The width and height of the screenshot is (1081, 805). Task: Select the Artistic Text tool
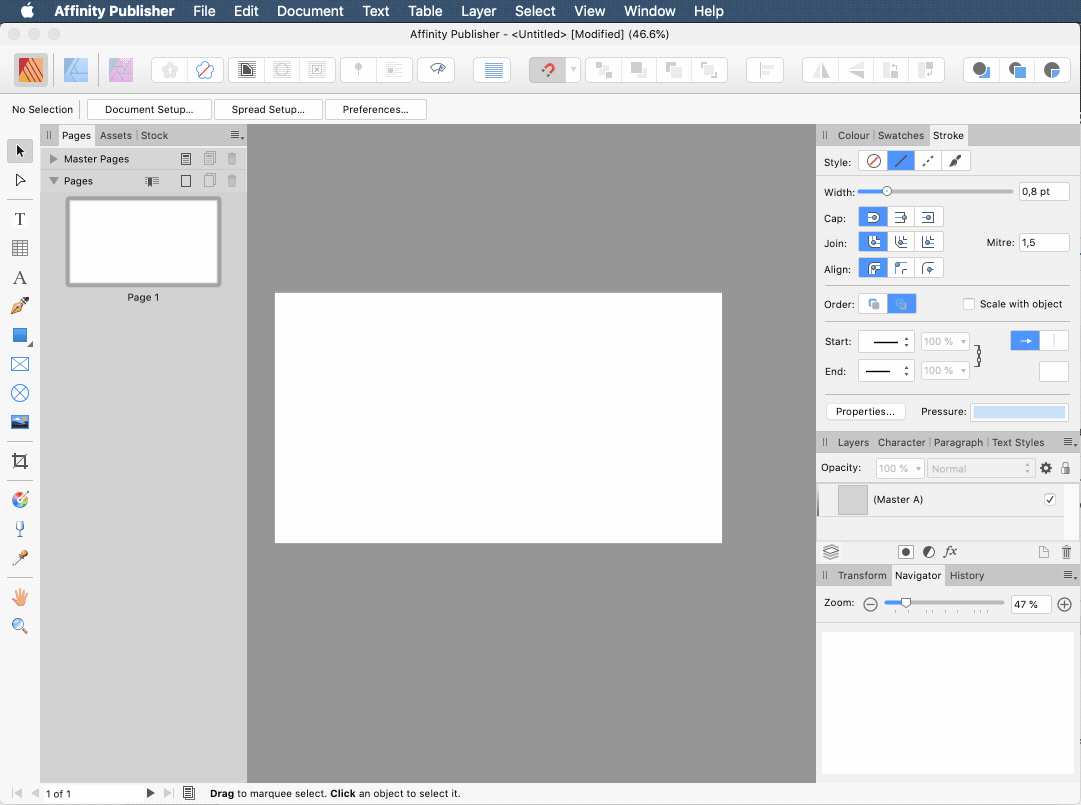pyautogui.click(x=19, y=218)
